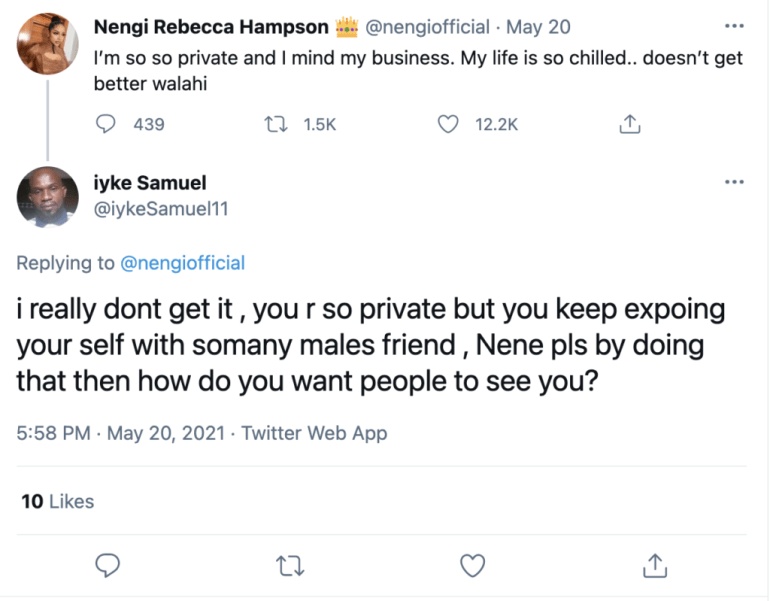Click the May 20 tweet date

tap(531, 27)
